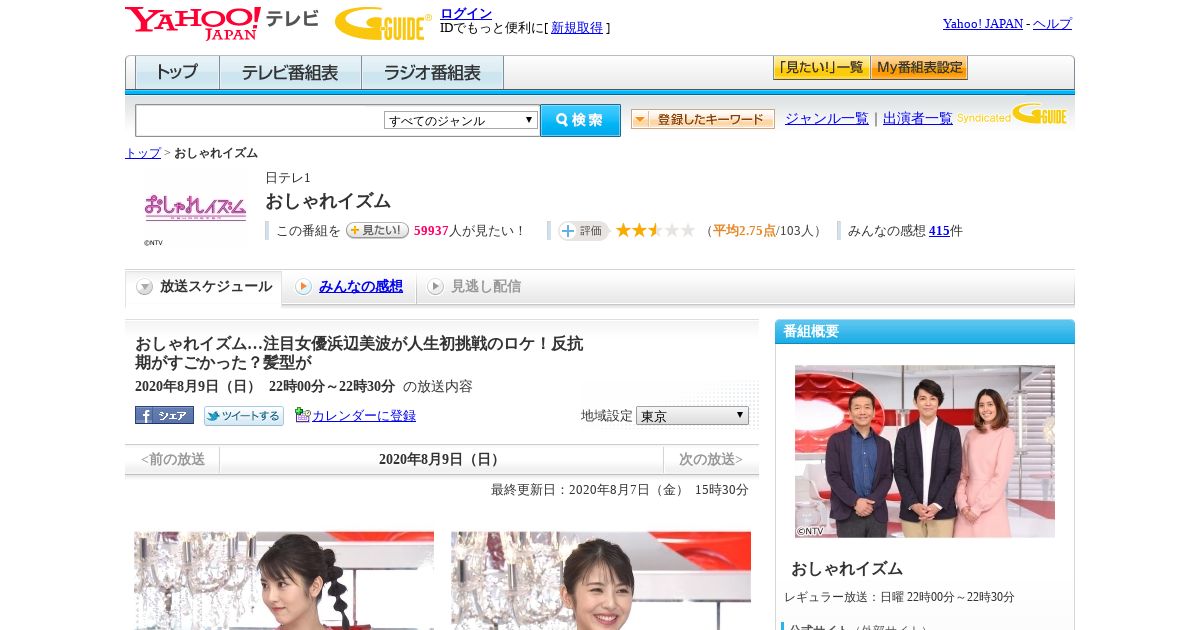
Task: Open the テレビ番組表 tab
Action: point(290,73)
